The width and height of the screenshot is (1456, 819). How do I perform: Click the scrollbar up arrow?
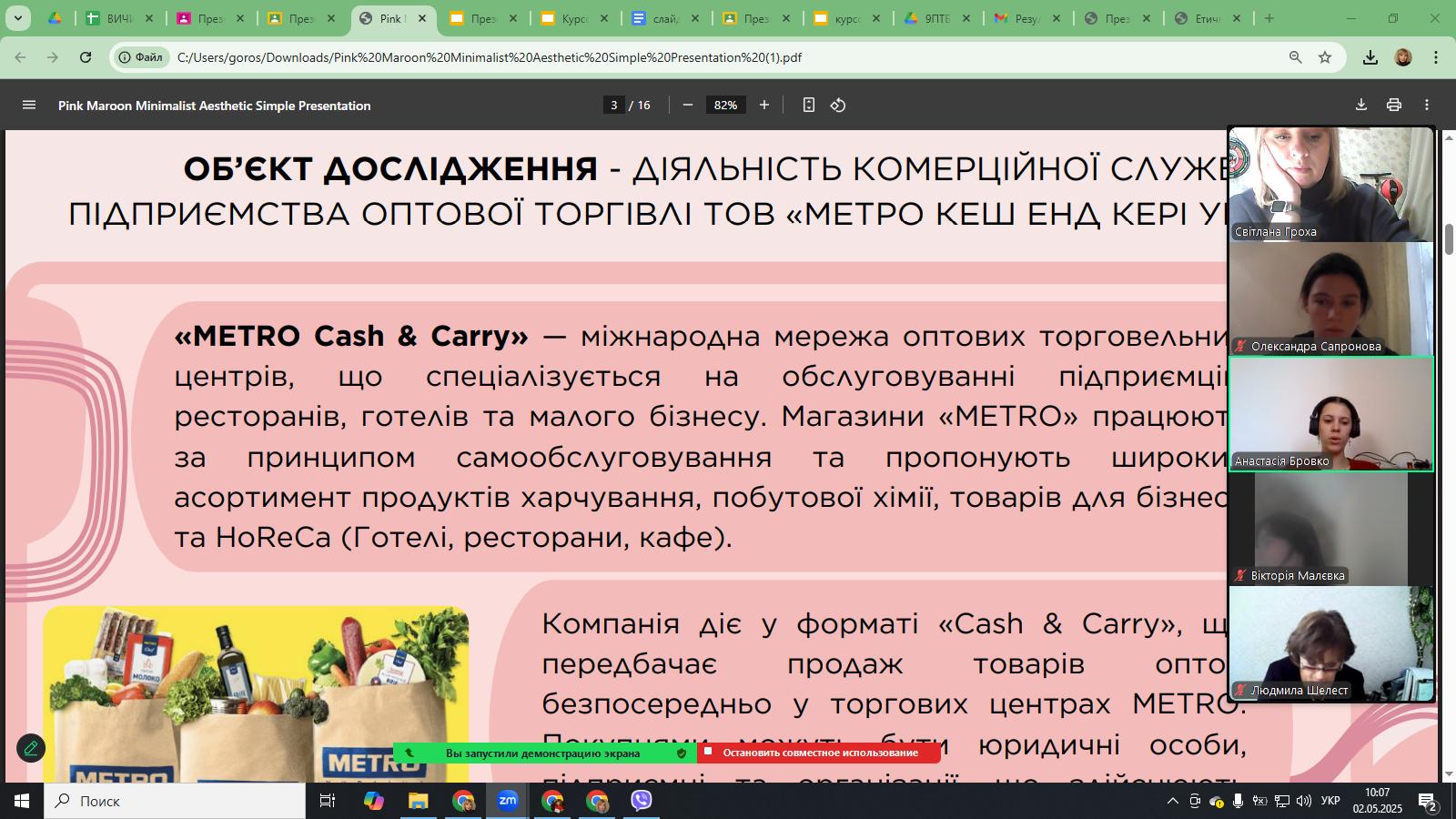(x=1449, y=137)
